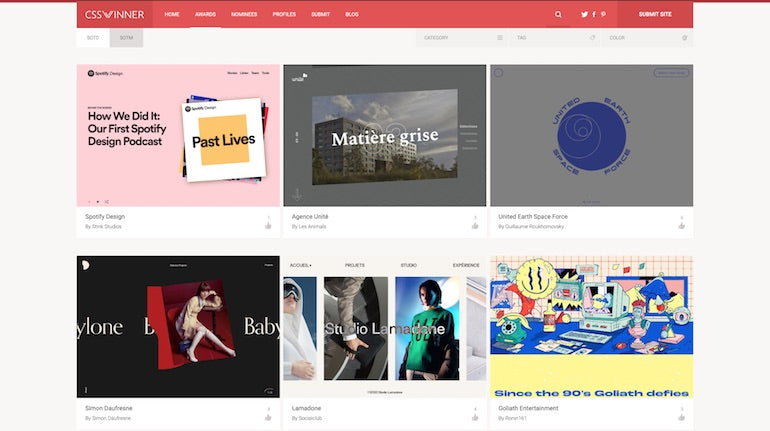This screenshot has height=431, width=770.
Task: Click the search magnifier icon
Action: pos(558,15)
